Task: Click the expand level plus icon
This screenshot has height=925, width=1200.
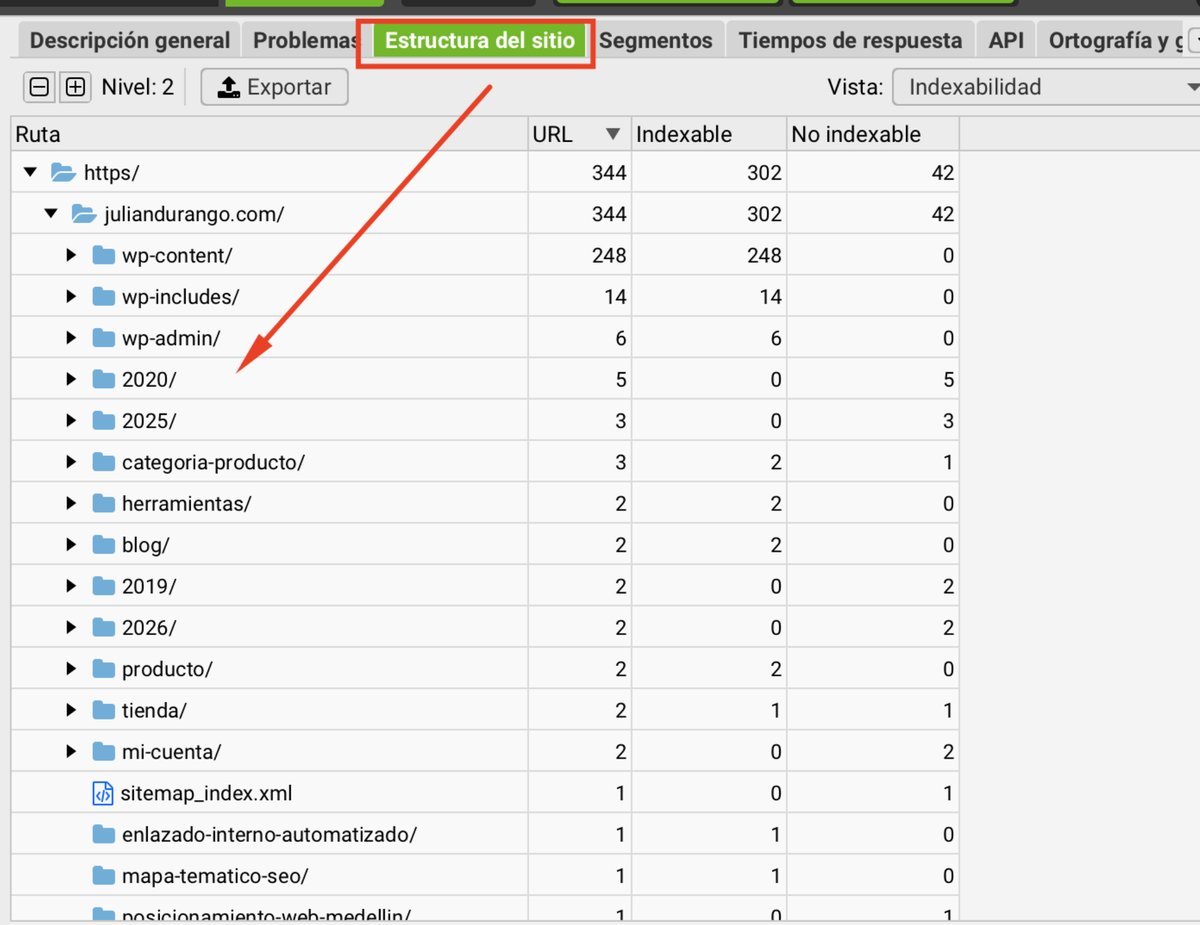Action: click(x=75, y=87)
